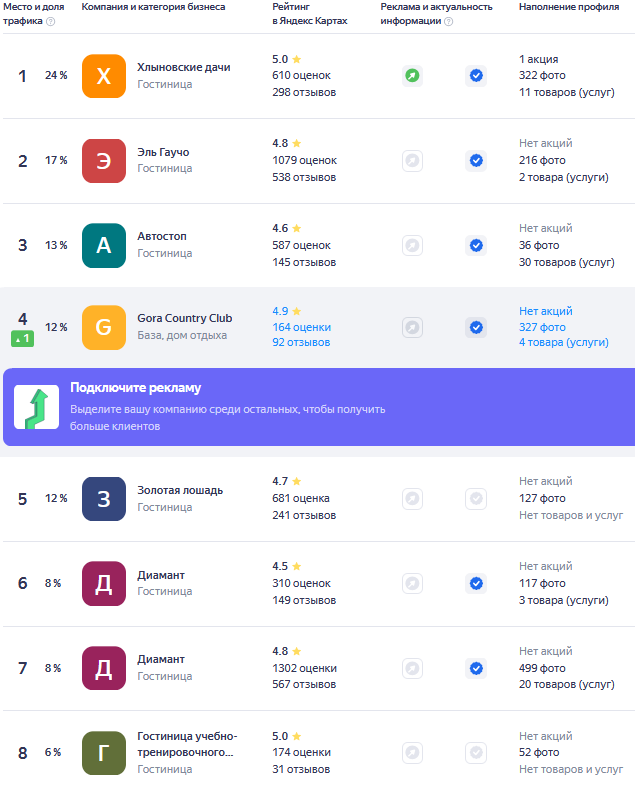635x792 pixels.
Task: Open the 92 отзывов link
Action: (x=301, y=342)
